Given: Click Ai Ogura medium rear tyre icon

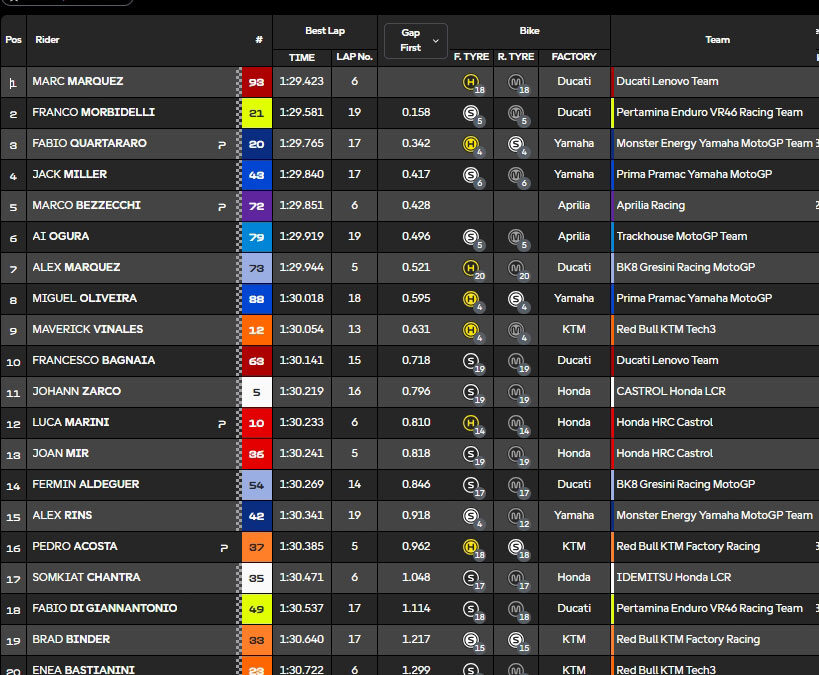Looking at the screenshot, I should (x=516, y=237).
